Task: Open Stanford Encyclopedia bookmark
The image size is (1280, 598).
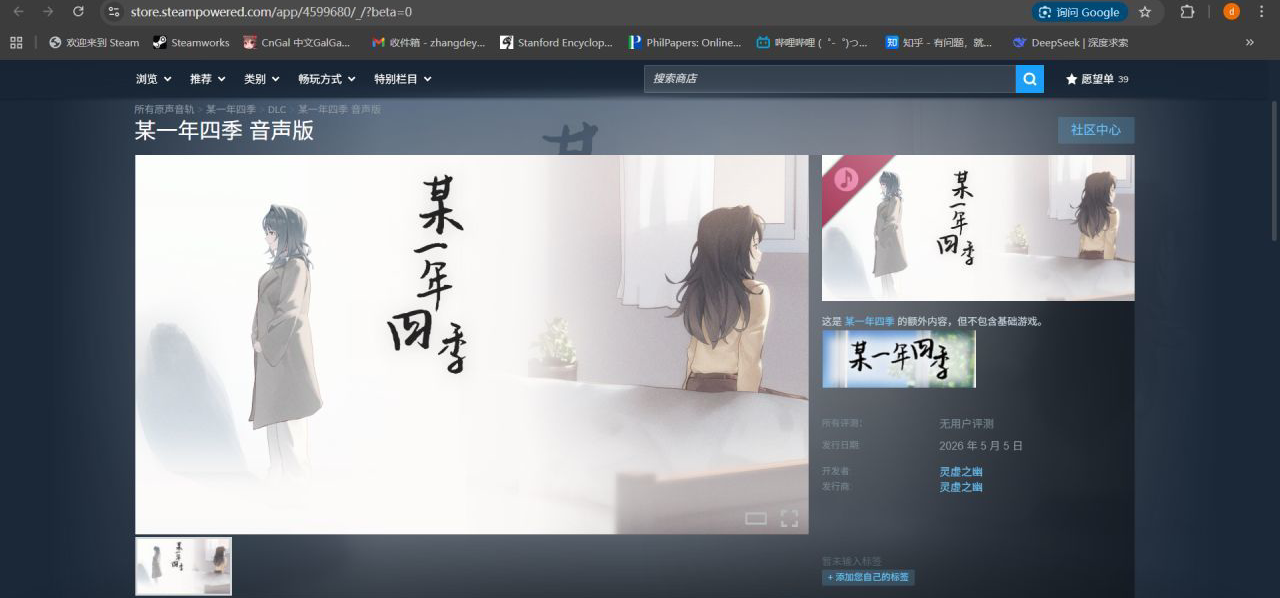Action: [557, 42]
